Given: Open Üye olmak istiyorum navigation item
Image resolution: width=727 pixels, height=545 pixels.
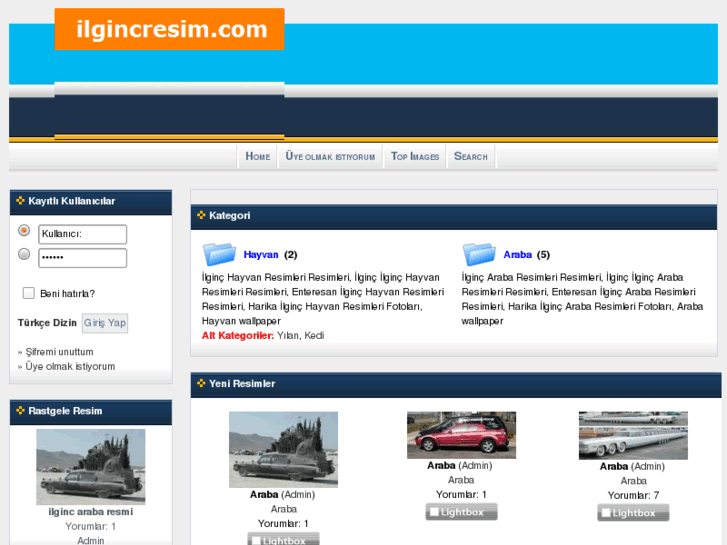Looking at the screenshot, I should [330, 156].
